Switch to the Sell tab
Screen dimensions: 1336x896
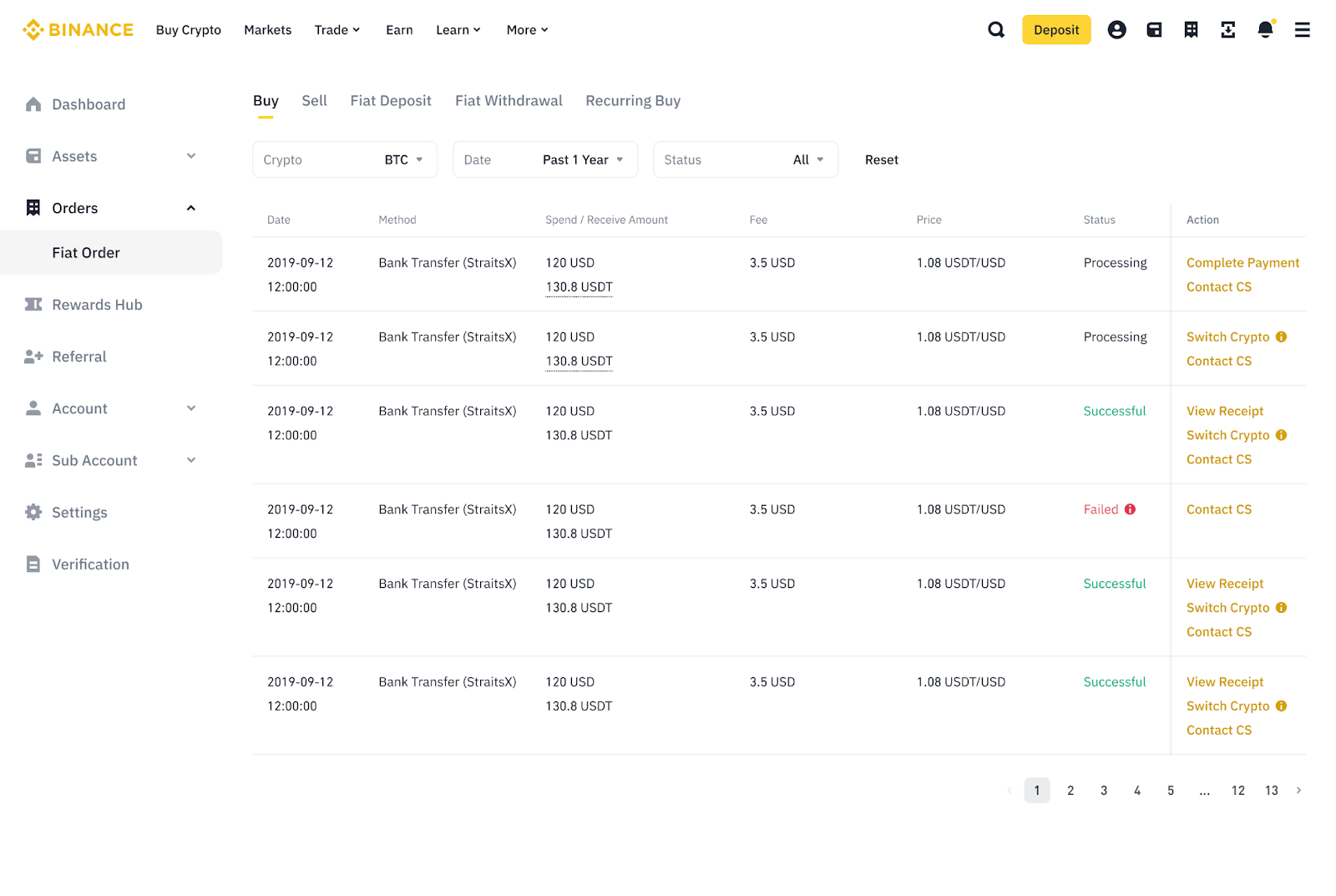click(x=315, y=101)
